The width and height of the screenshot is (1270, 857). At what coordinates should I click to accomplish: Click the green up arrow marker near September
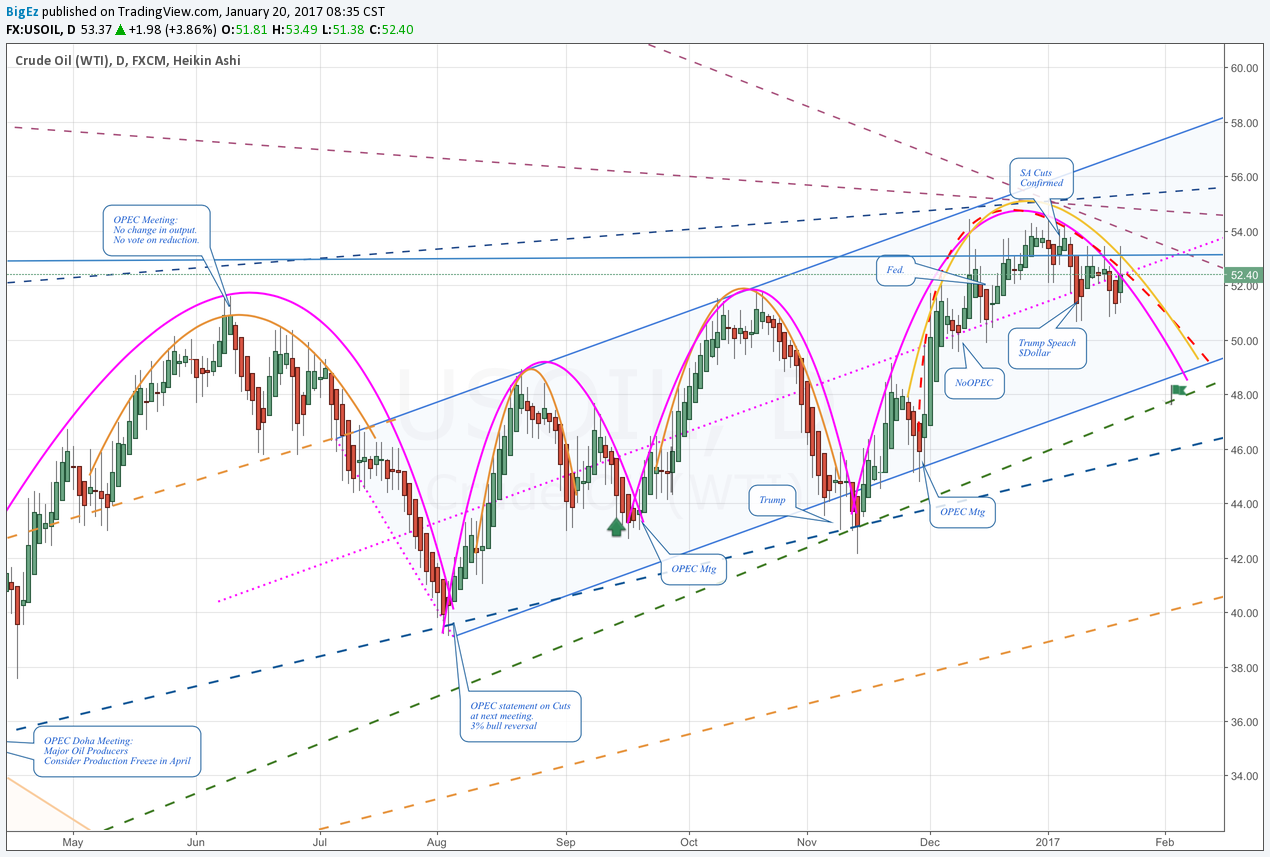click(x=617, y=526)
